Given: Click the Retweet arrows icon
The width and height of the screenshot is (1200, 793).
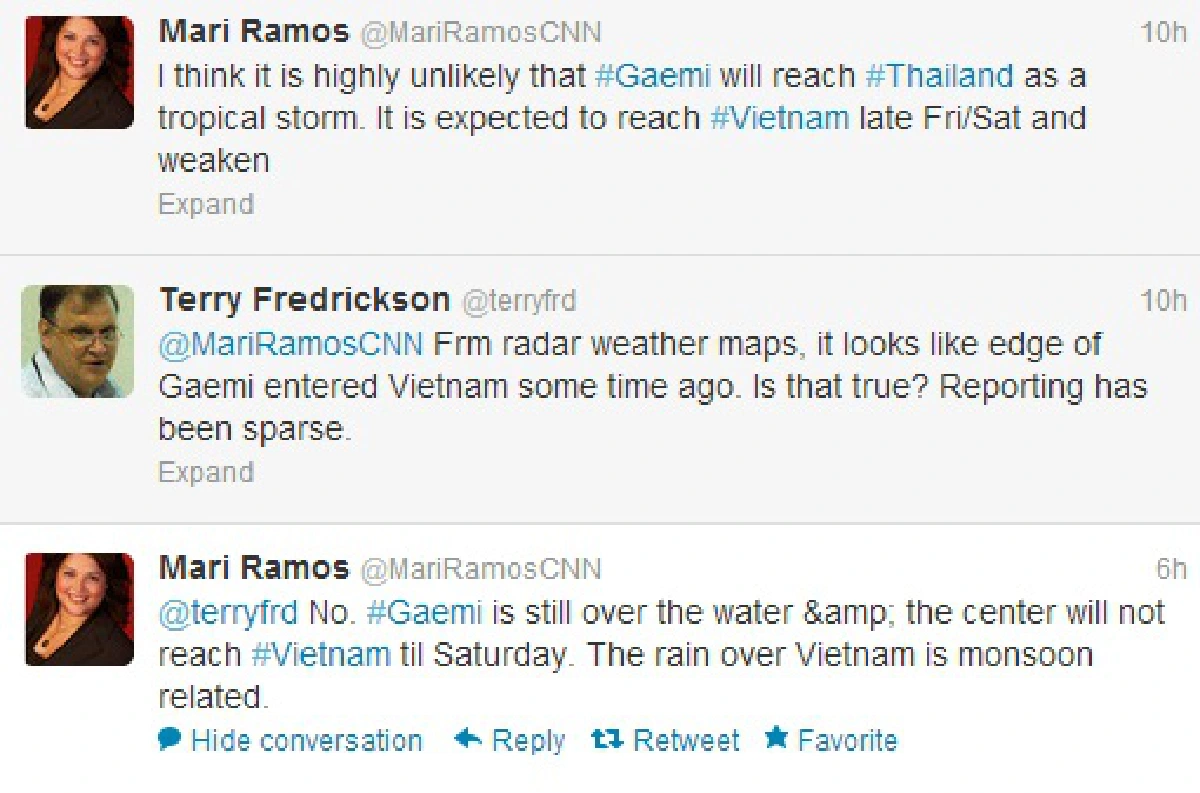Looking at the screenshot, I should [607, 739].
